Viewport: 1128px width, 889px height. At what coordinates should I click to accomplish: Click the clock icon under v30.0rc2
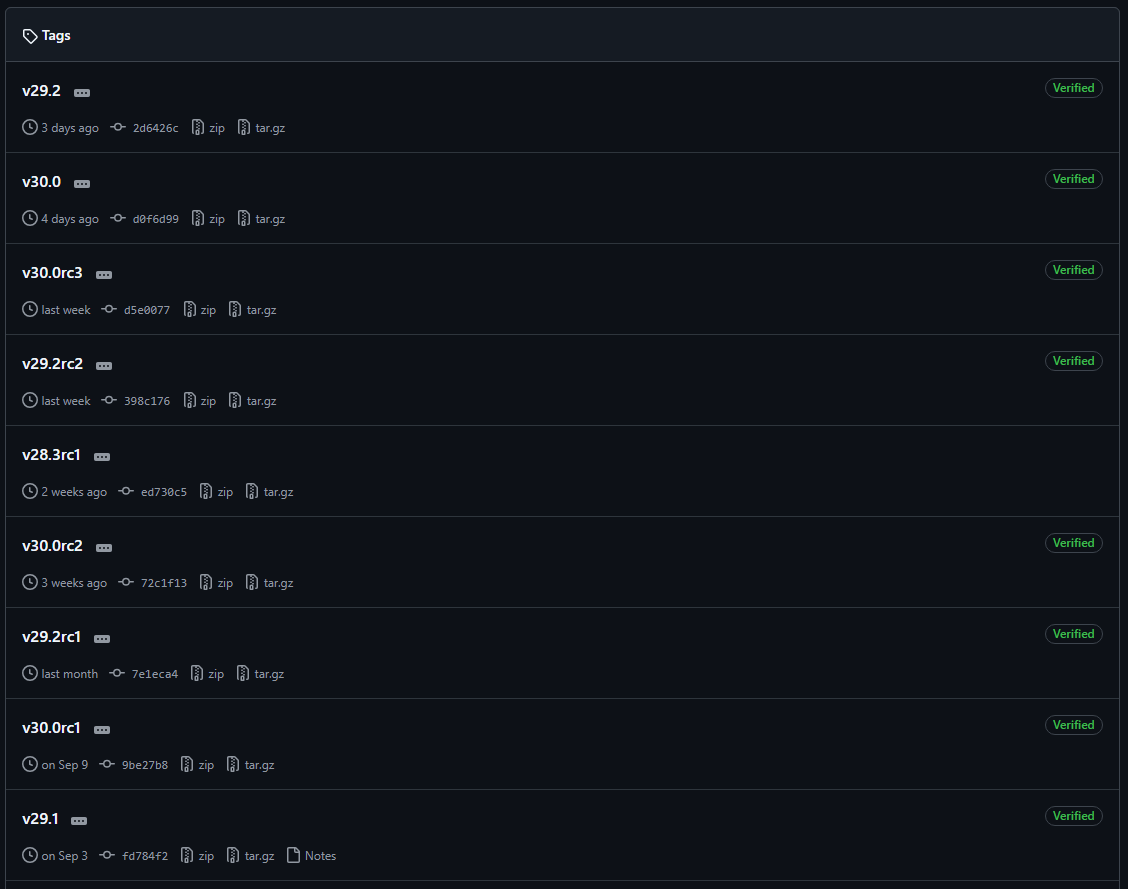coord(30,583)
